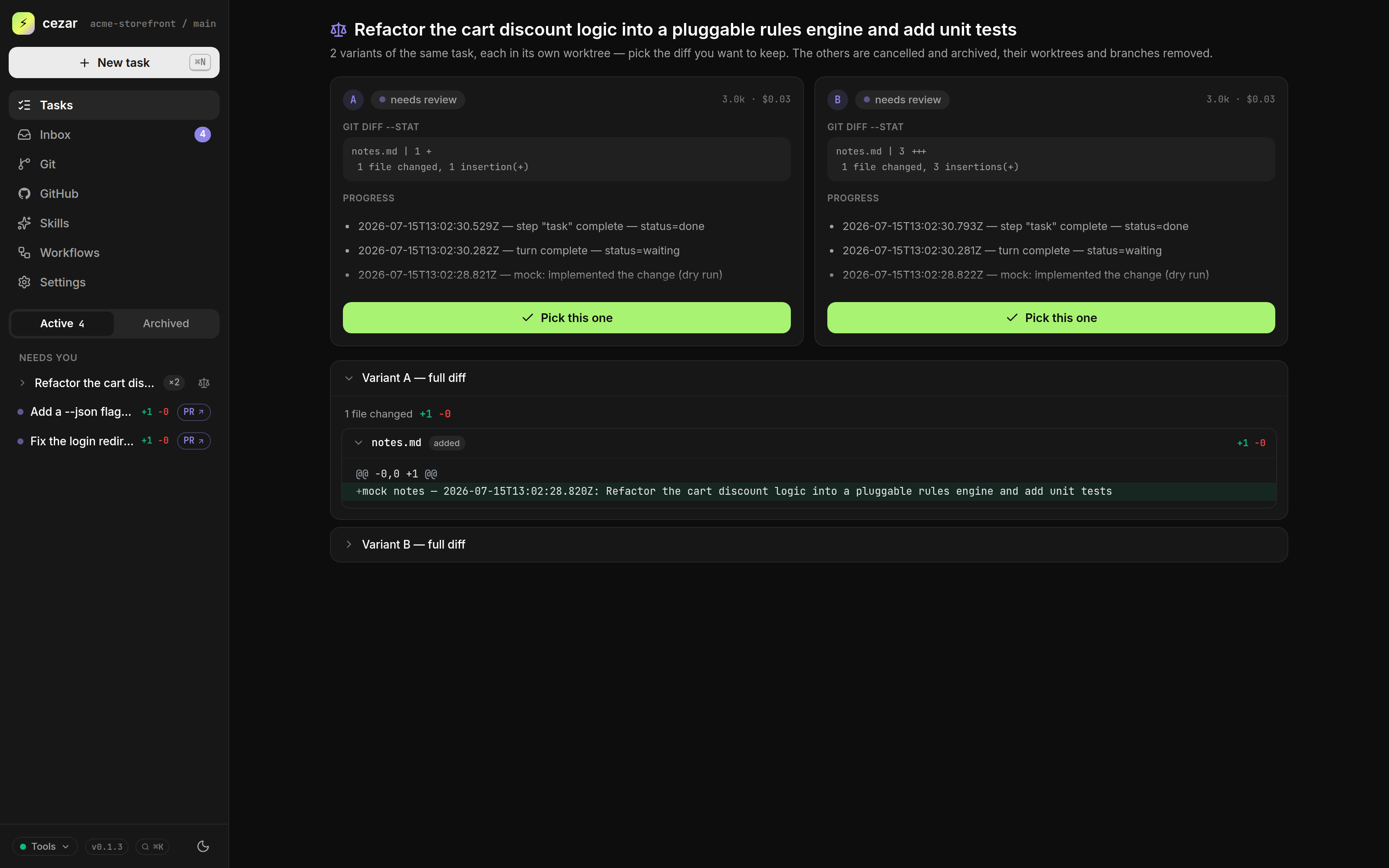Open Settings in the sidebar

pos(114,283)
